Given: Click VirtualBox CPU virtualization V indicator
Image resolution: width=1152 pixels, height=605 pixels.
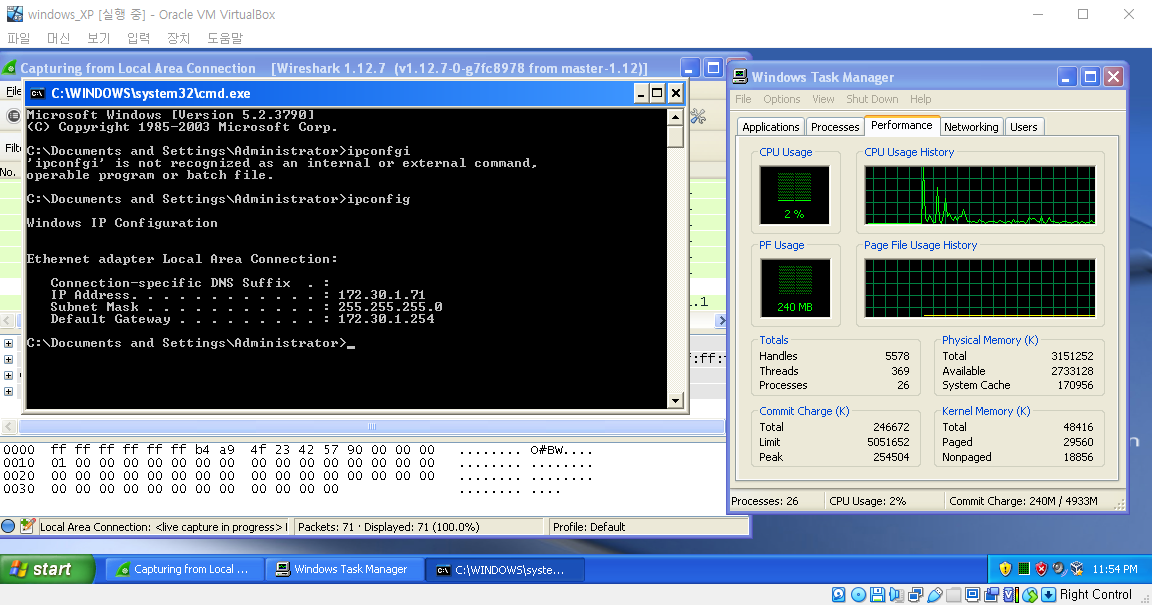Looking at the screenshot, I should 1011,595.
